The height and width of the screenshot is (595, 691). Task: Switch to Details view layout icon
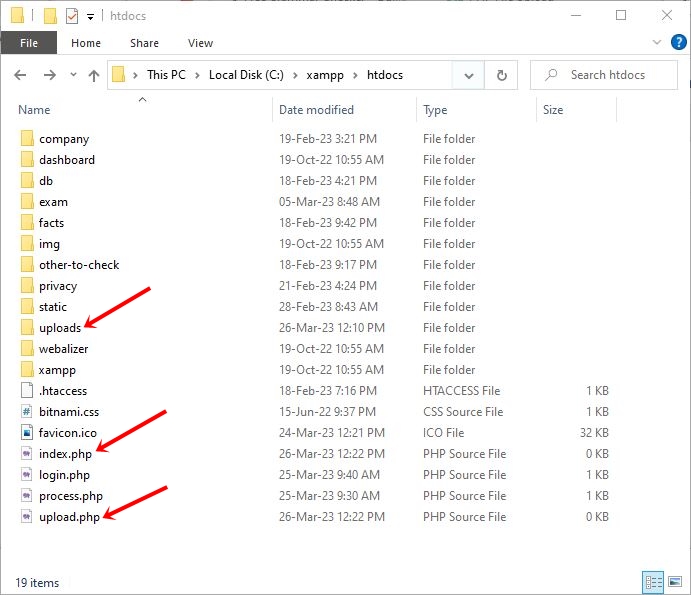[653, 583]
